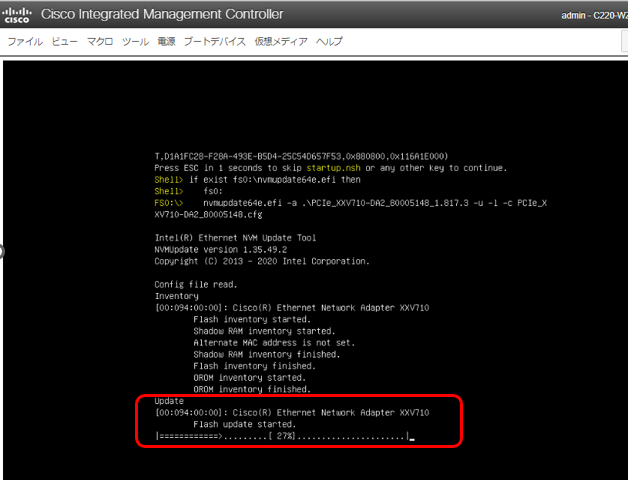This screenshot has width=628, height=480.
Task: Click the 'Inventory' heading line
Action: click(x=177, y=296)
